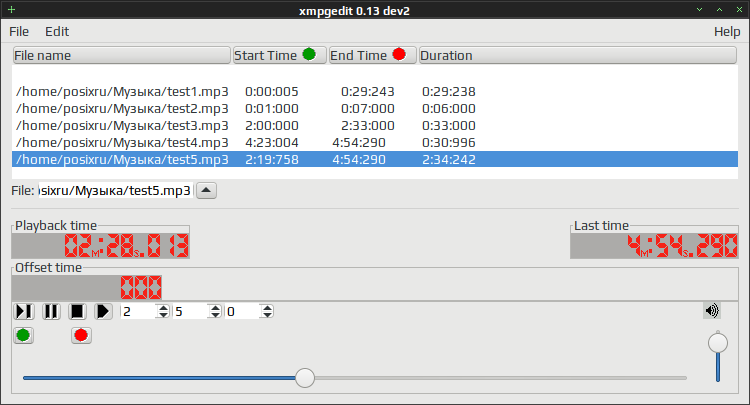Image resolution: width=750 pixels, height=405 pixels.
Task: Click the End Time column header
Action: (x=372, y=55)
